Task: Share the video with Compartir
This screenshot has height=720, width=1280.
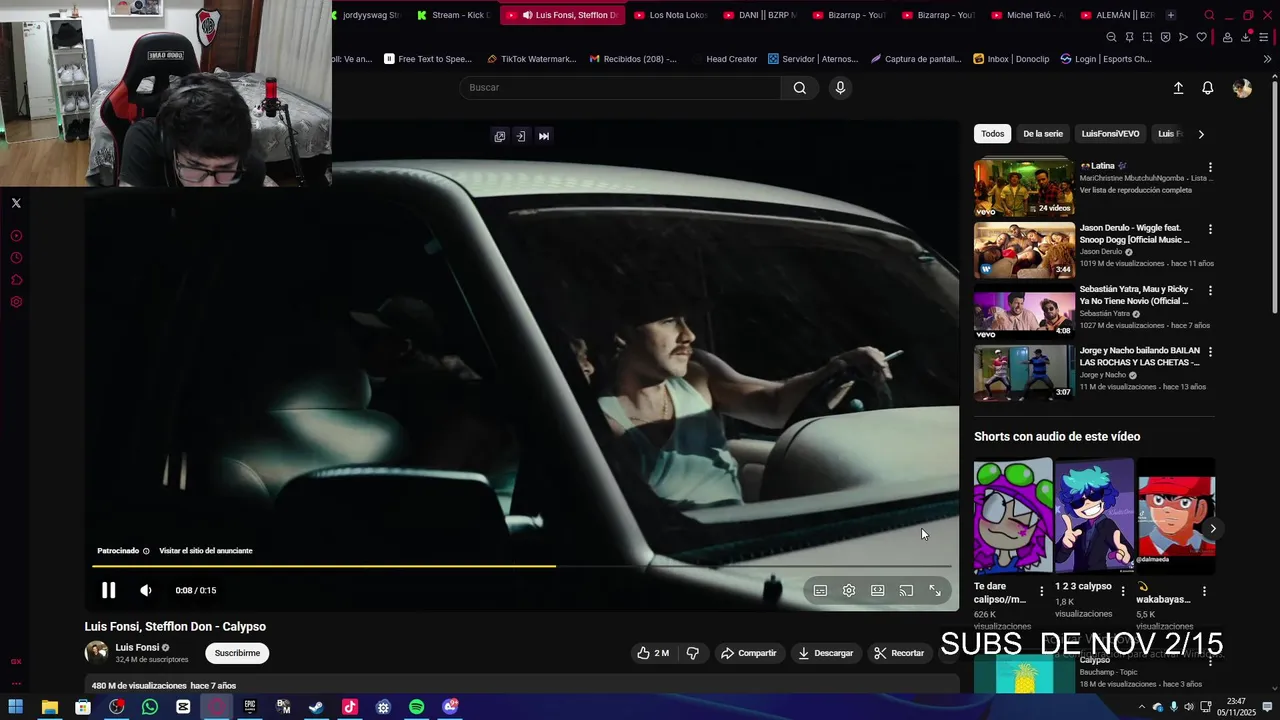Action: (x=748, y=653)
